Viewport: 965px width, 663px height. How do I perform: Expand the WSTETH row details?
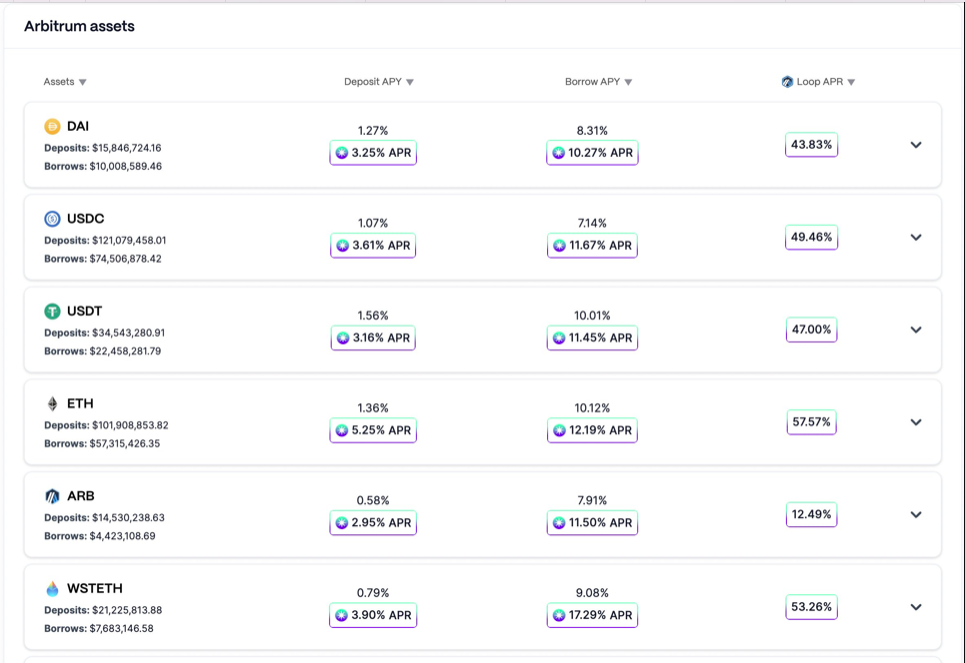(x=915, y=607)
